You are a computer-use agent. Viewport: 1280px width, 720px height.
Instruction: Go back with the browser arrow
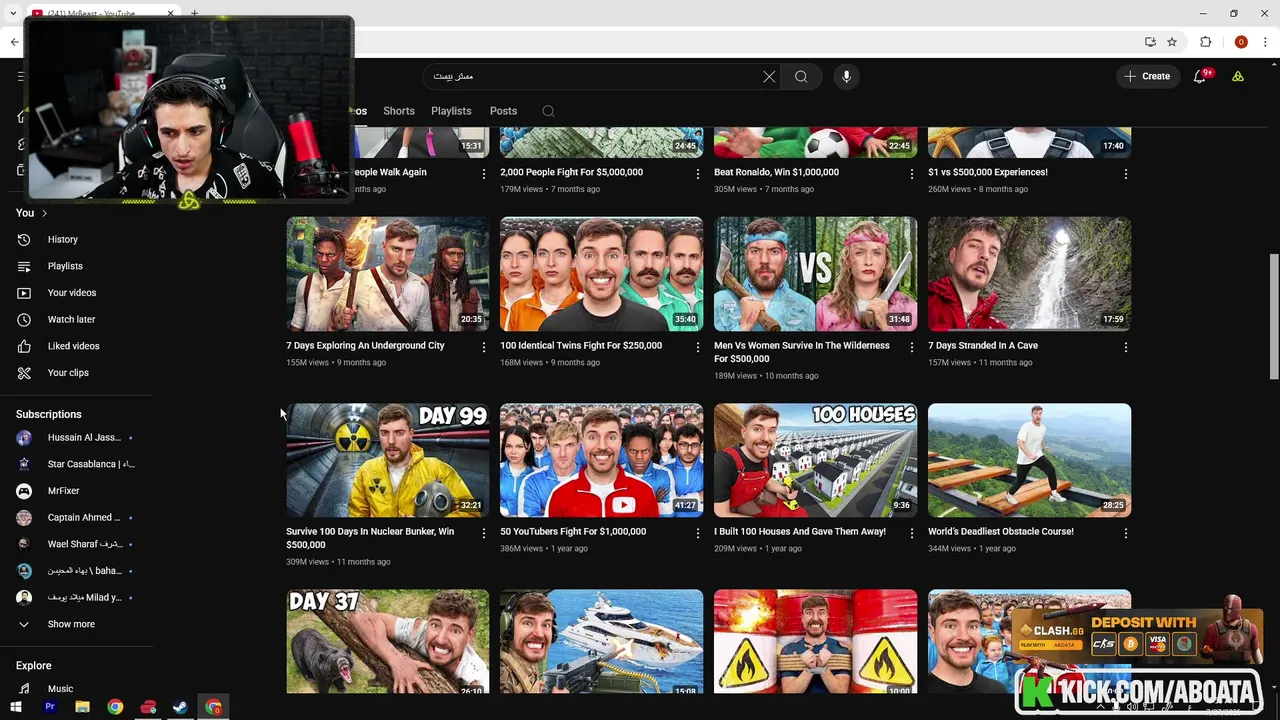[x=14, y=42]
